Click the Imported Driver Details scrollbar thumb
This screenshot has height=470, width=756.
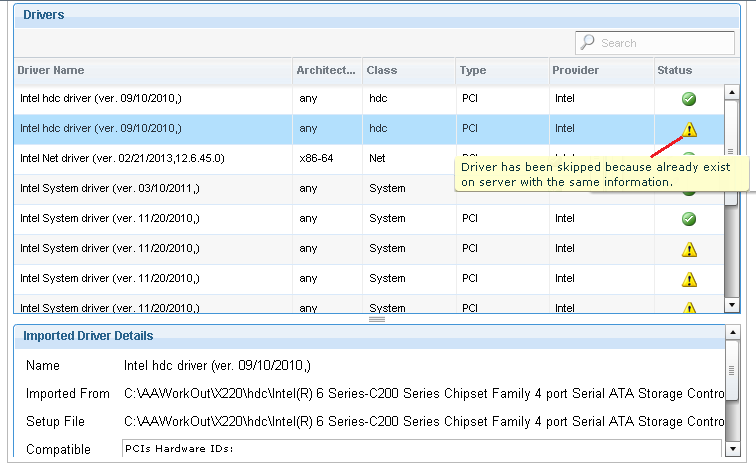(732, 370)
